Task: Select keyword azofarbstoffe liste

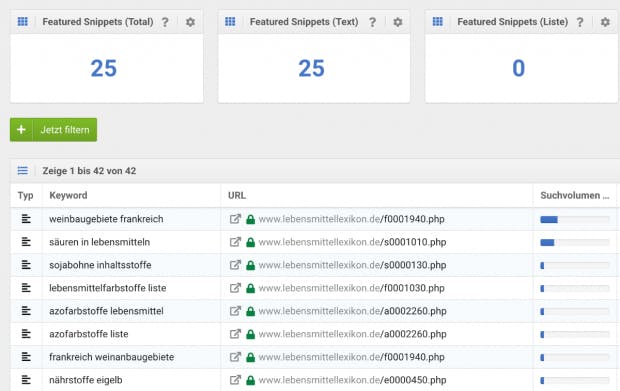Action: tap(89, 334)
